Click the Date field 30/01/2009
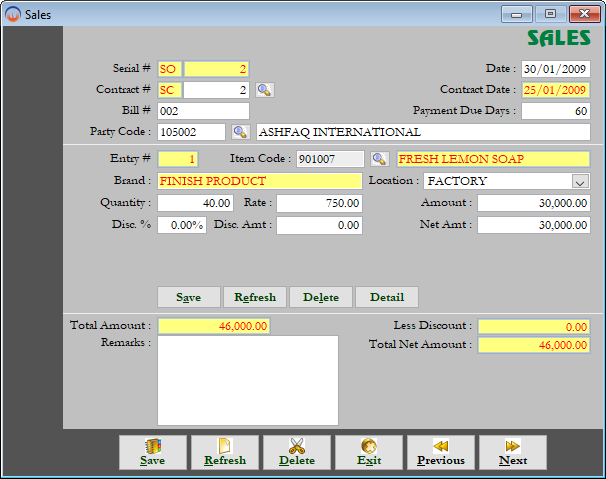 click(556, 69)
